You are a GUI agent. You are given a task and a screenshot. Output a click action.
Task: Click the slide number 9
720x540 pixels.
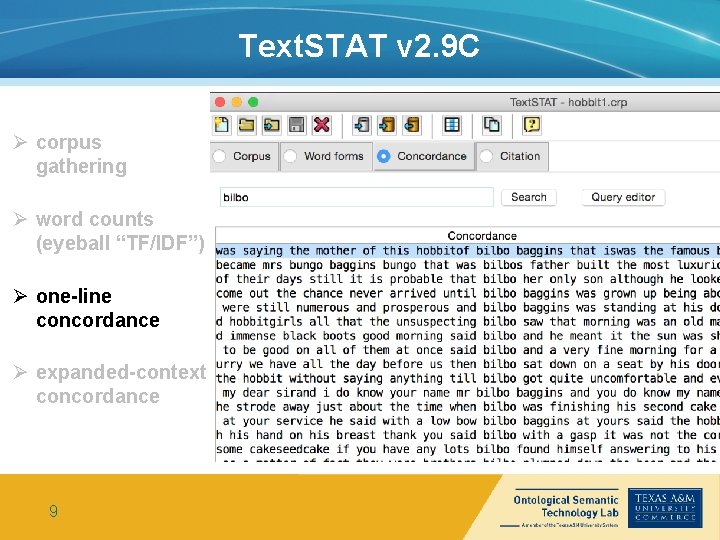click(x=53, y=511)
